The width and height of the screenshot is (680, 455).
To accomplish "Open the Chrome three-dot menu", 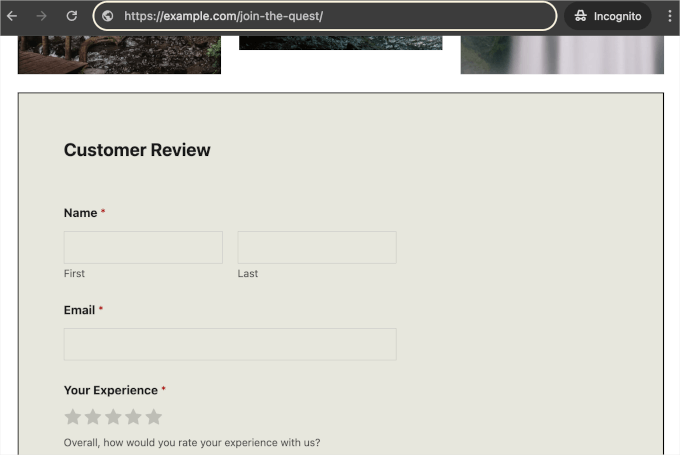I will coord(669,16).
